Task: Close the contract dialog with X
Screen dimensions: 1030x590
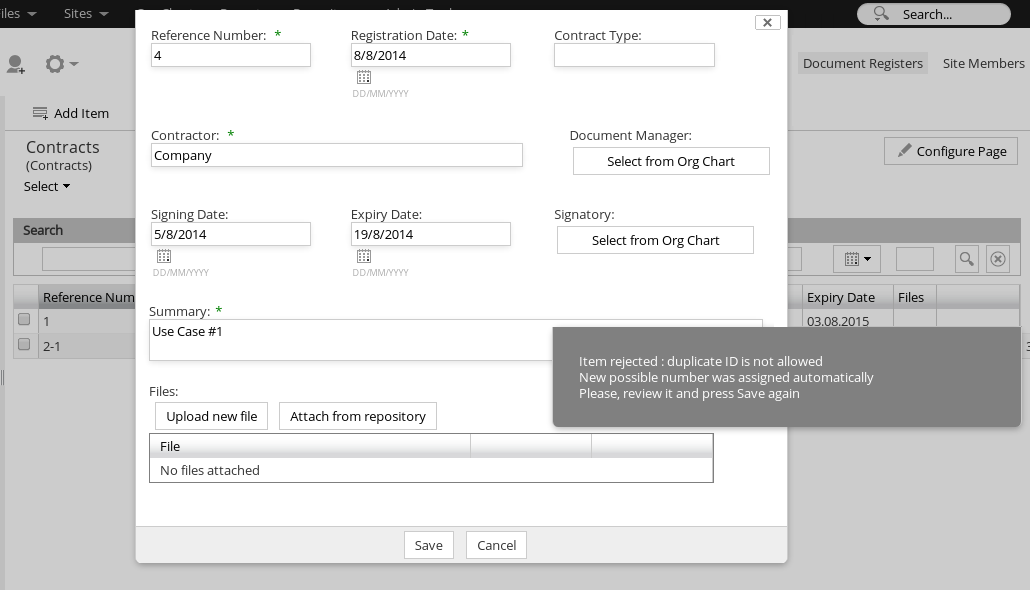Action: point(767,22)
